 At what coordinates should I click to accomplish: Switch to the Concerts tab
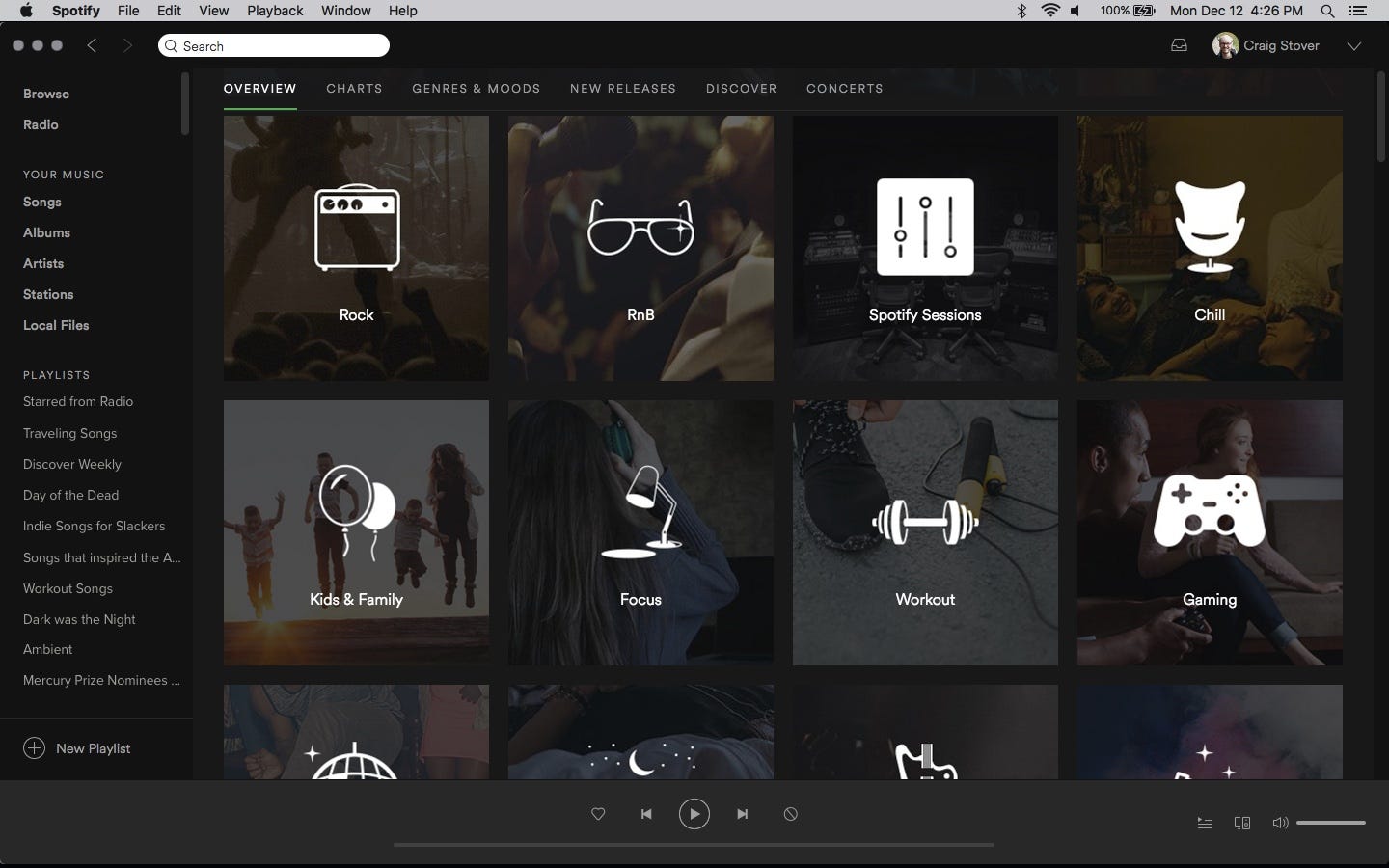point(845,88)
